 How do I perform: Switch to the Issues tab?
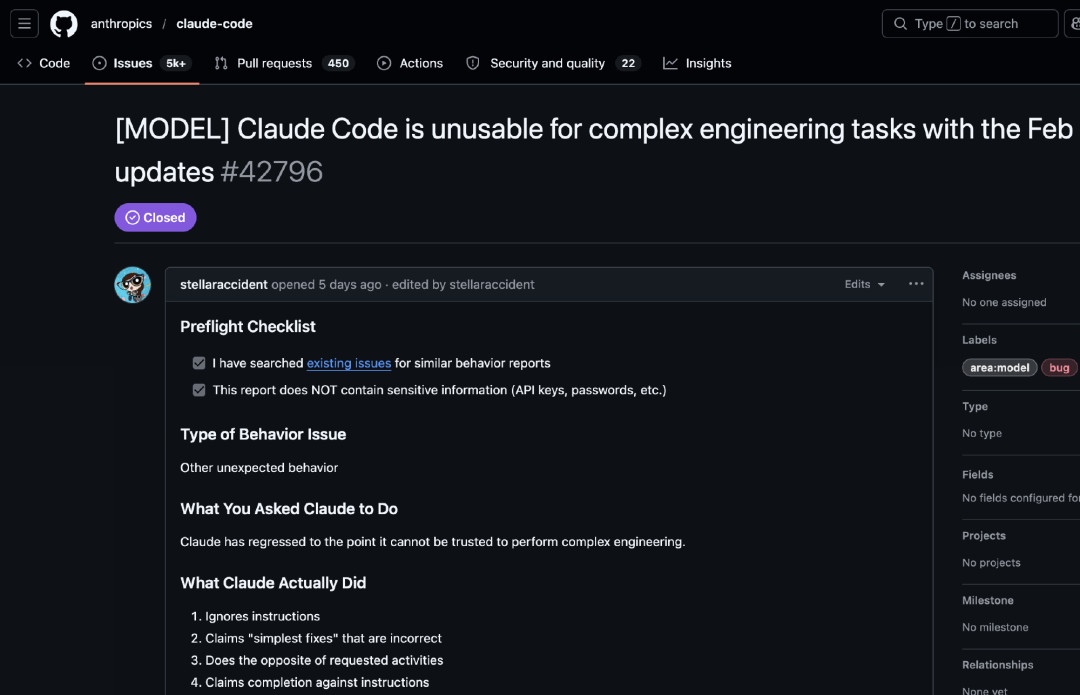coord(142,63)
